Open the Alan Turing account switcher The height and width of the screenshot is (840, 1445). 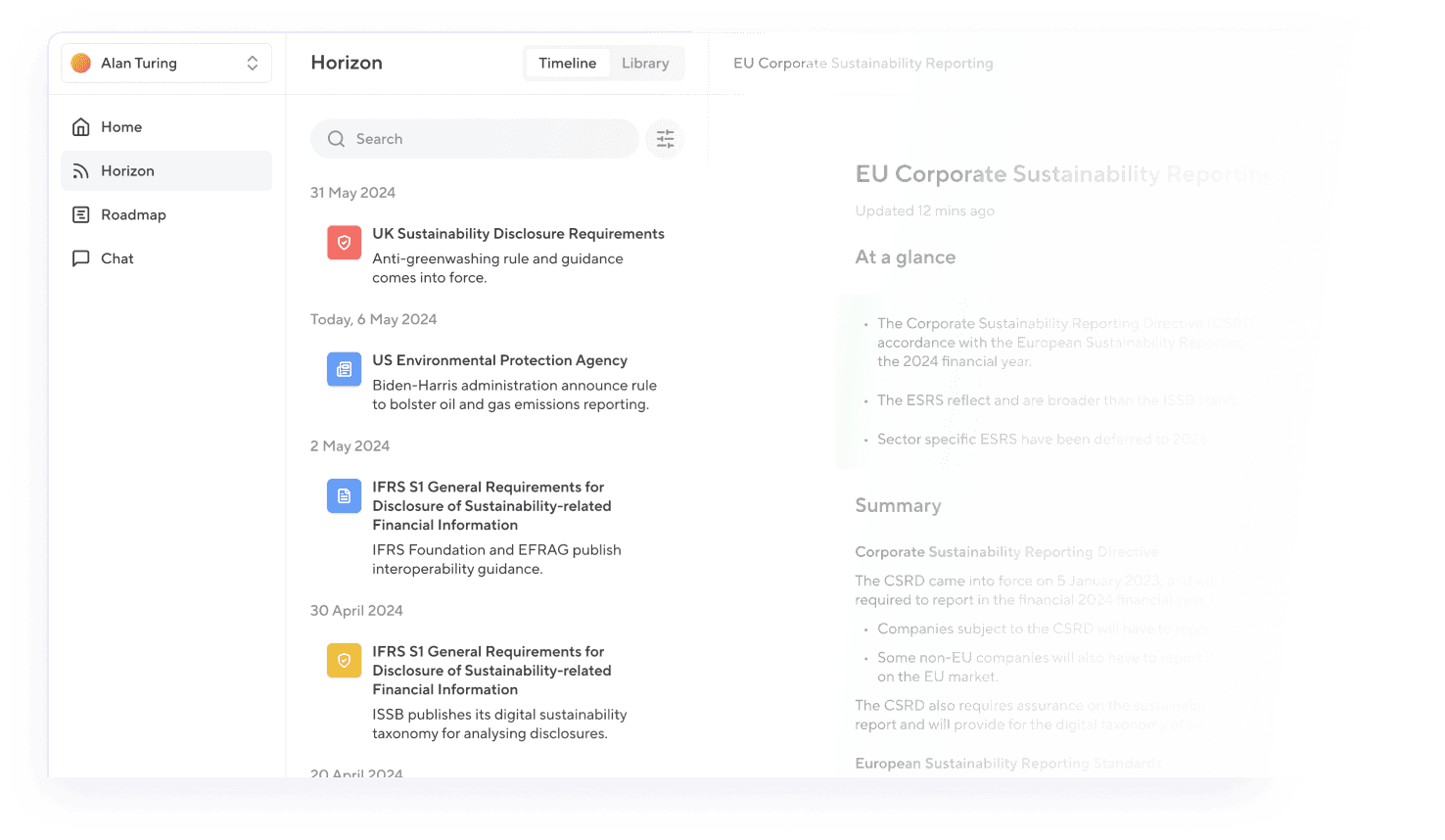pyautogui.click(x=166, y=63)
